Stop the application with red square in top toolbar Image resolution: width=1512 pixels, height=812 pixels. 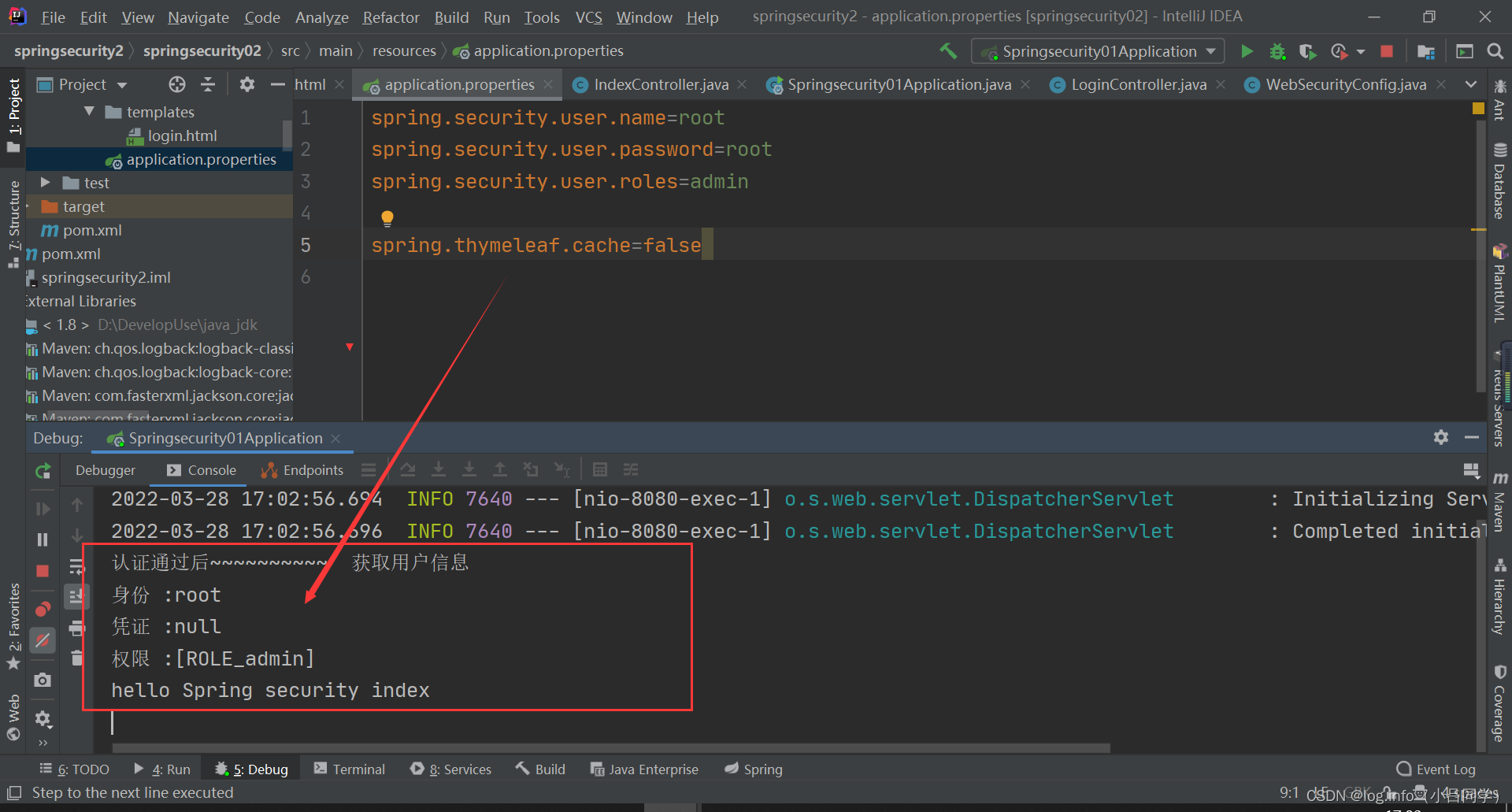pyautogui.click(x=1387, y=51)
